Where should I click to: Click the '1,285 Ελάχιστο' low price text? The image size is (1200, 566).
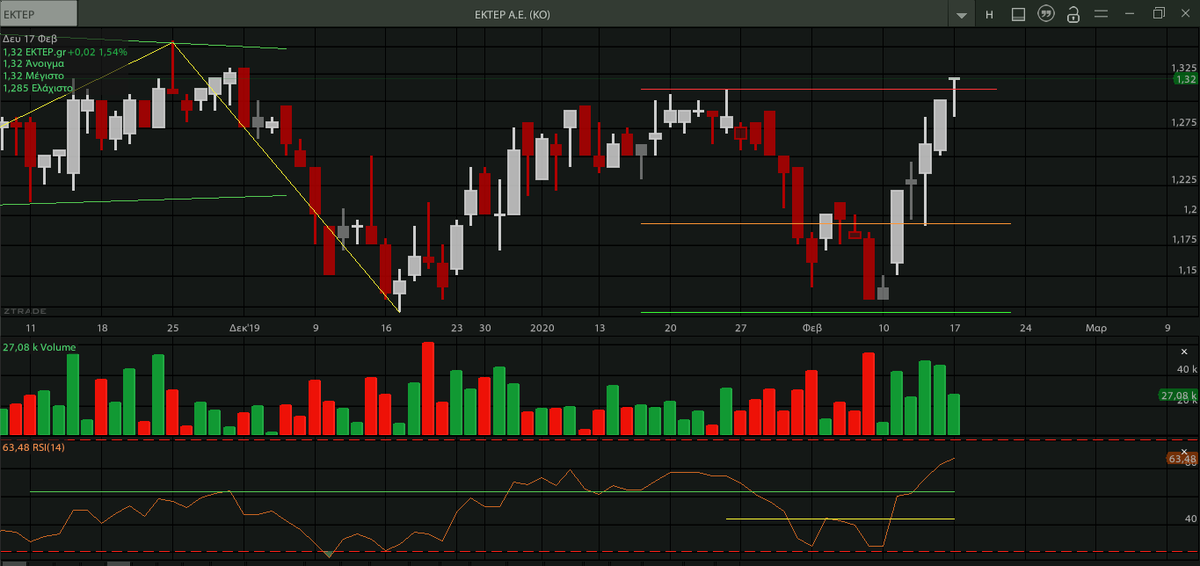click(x=38, y=88)
